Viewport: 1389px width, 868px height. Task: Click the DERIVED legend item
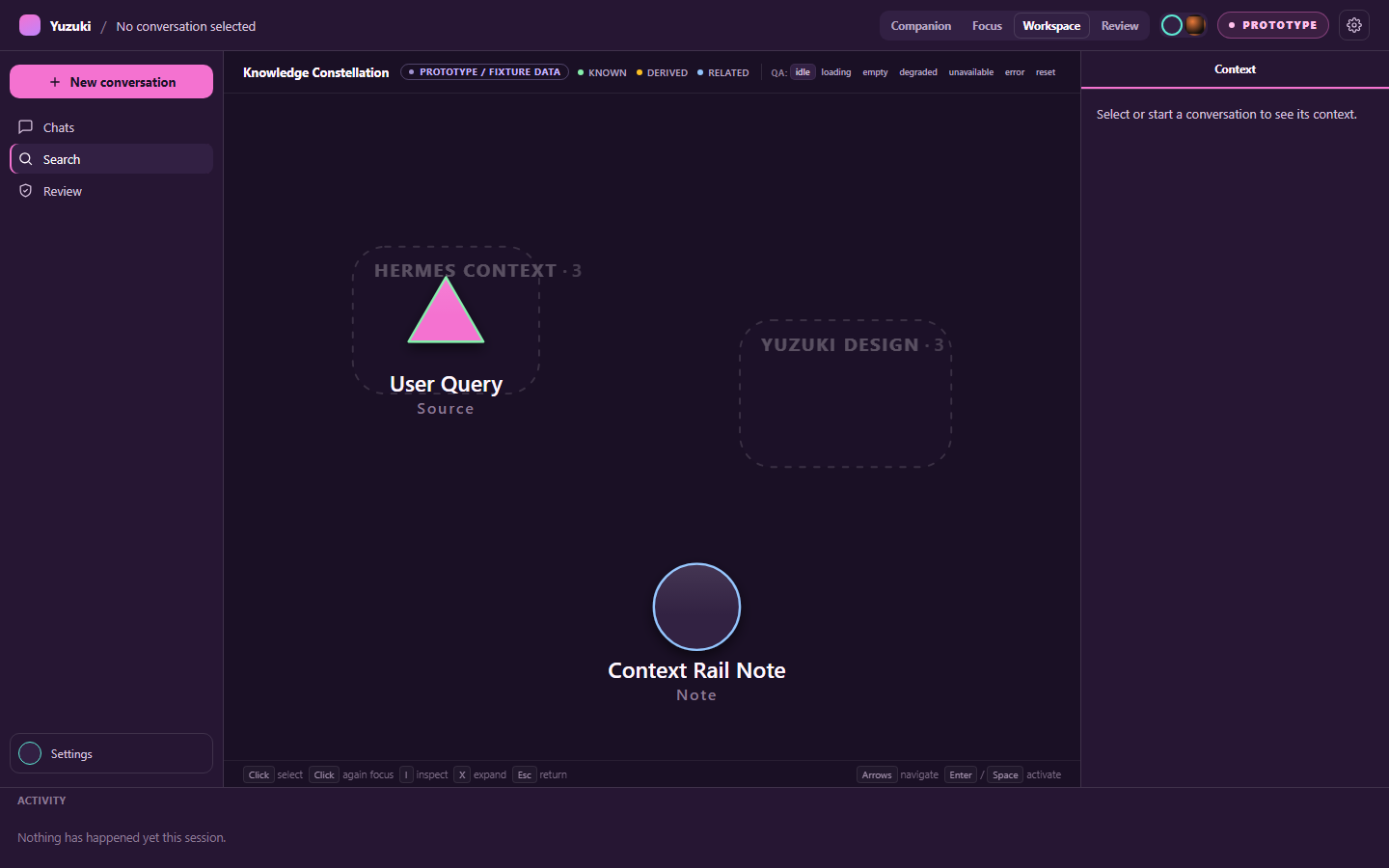click(662, 72)
